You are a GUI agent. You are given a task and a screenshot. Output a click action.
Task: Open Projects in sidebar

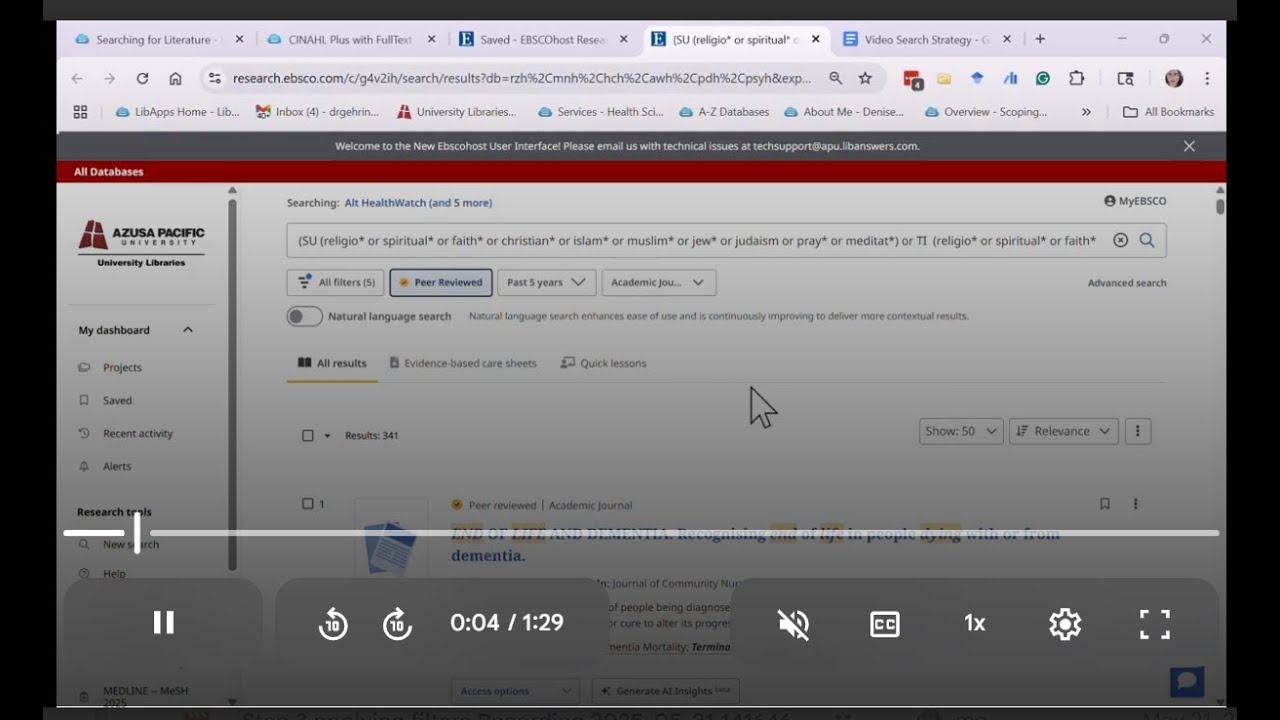click(x=122, y=367)
